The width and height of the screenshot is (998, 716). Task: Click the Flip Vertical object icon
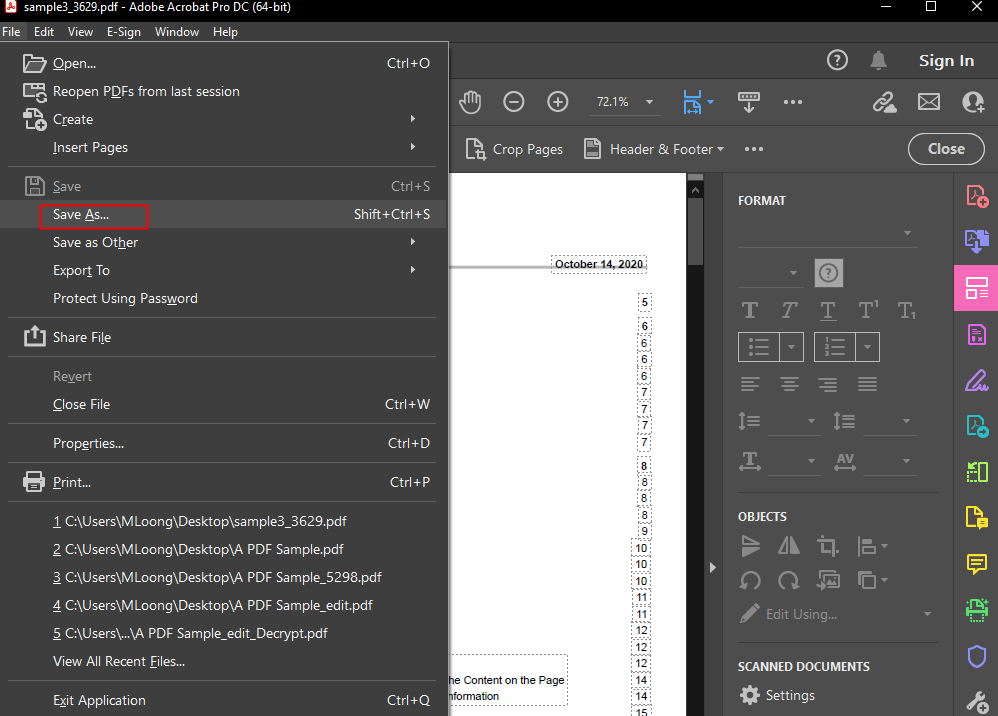pyautogui.click(x=751, y=545)
